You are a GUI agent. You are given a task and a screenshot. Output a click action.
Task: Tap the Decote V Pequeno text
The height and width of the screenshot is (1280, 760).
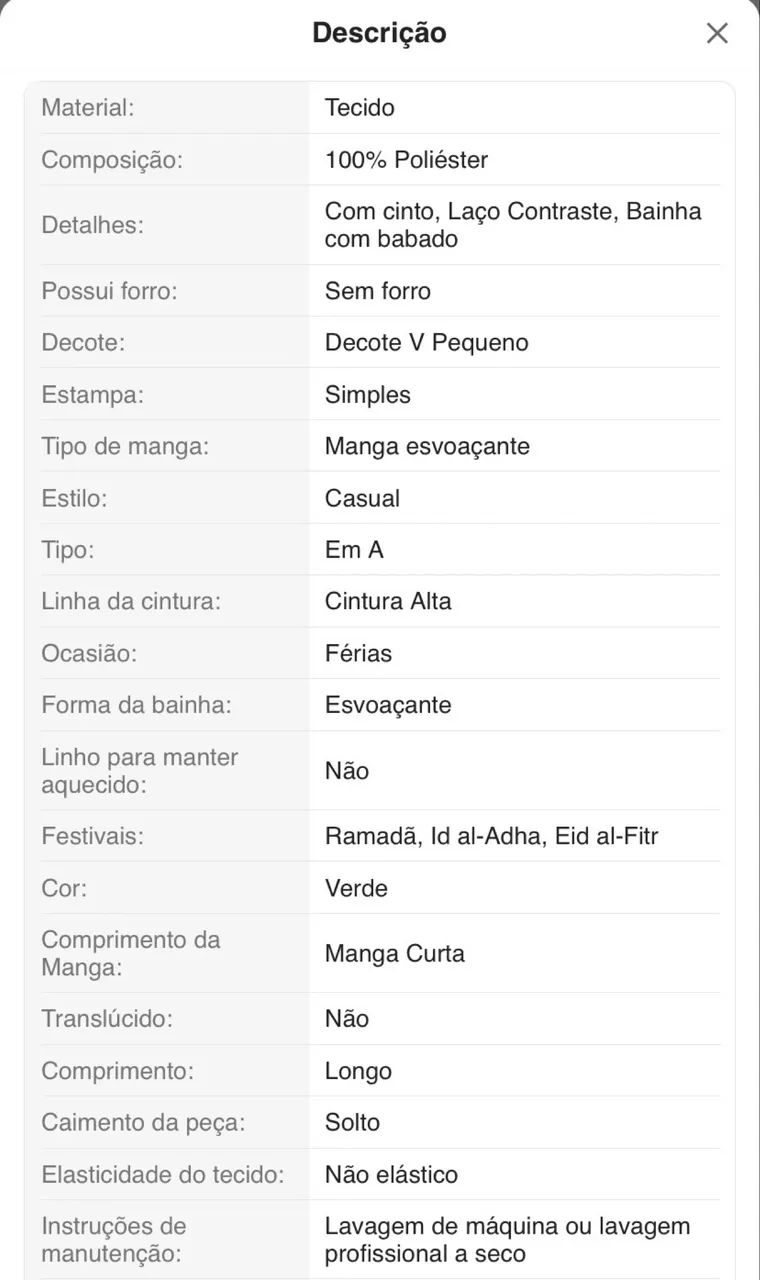click(427, 342)
